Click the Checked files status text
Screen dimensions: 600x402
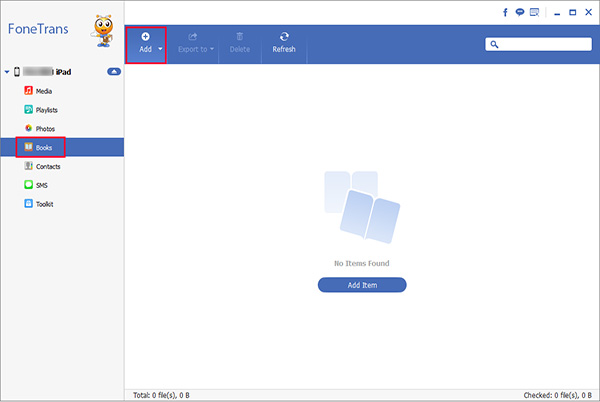(558, 395)
